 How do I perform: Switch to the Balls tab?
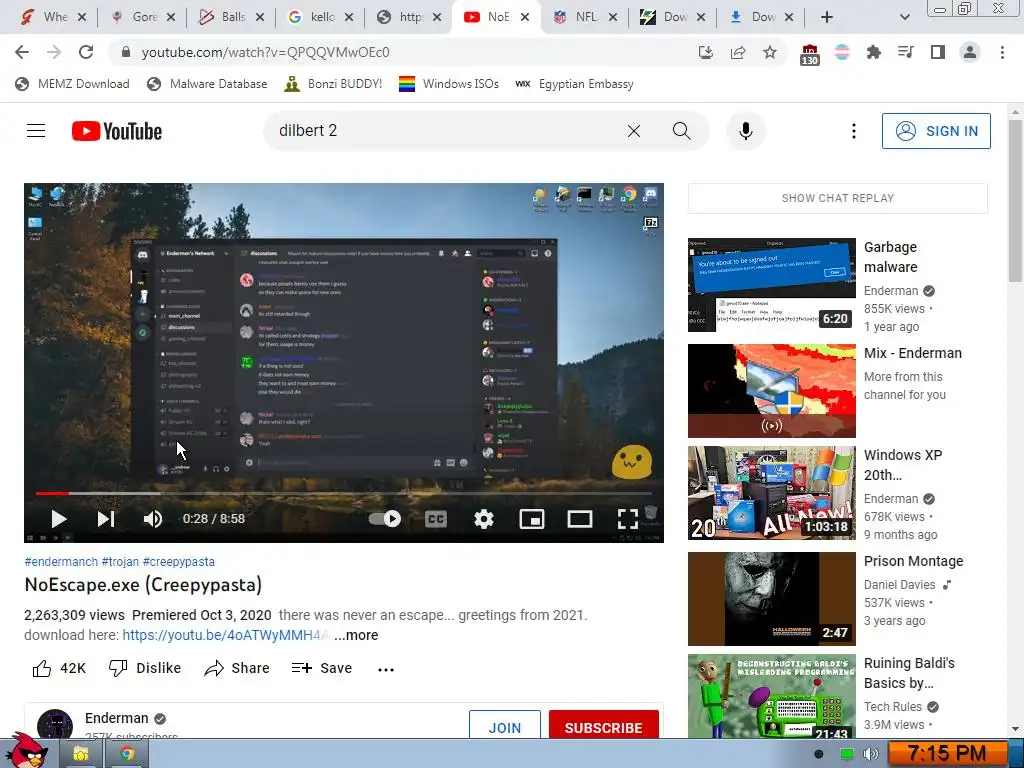click(x=231, y=17)
